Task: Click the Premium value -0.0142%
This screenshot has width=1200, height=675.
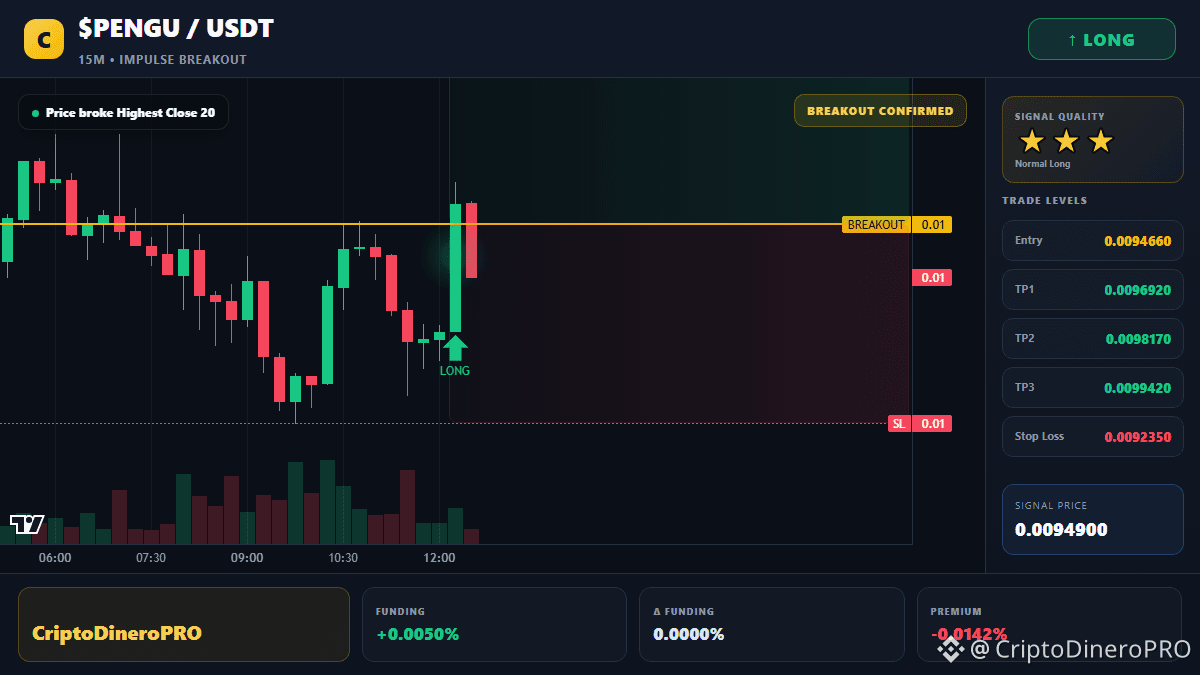Action: [x=969, y=634]
